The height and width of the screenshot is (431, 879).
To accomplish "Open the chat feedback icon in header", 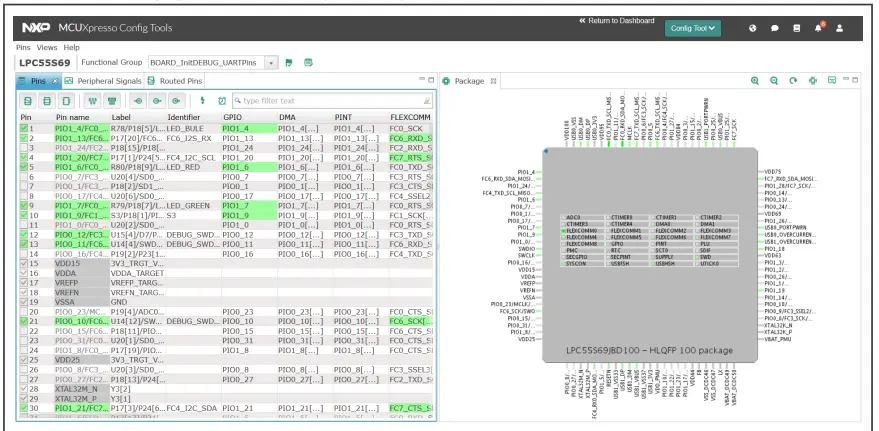I will 775,28.
